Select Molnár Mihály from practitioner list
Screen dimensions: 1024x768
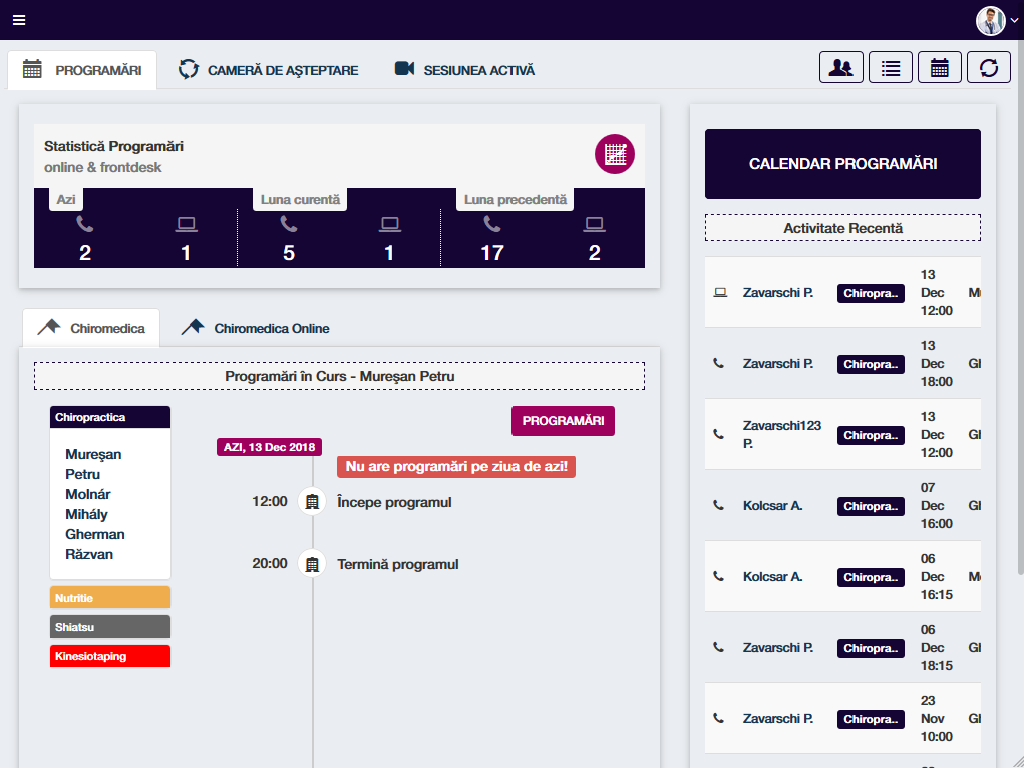point(87,504)
